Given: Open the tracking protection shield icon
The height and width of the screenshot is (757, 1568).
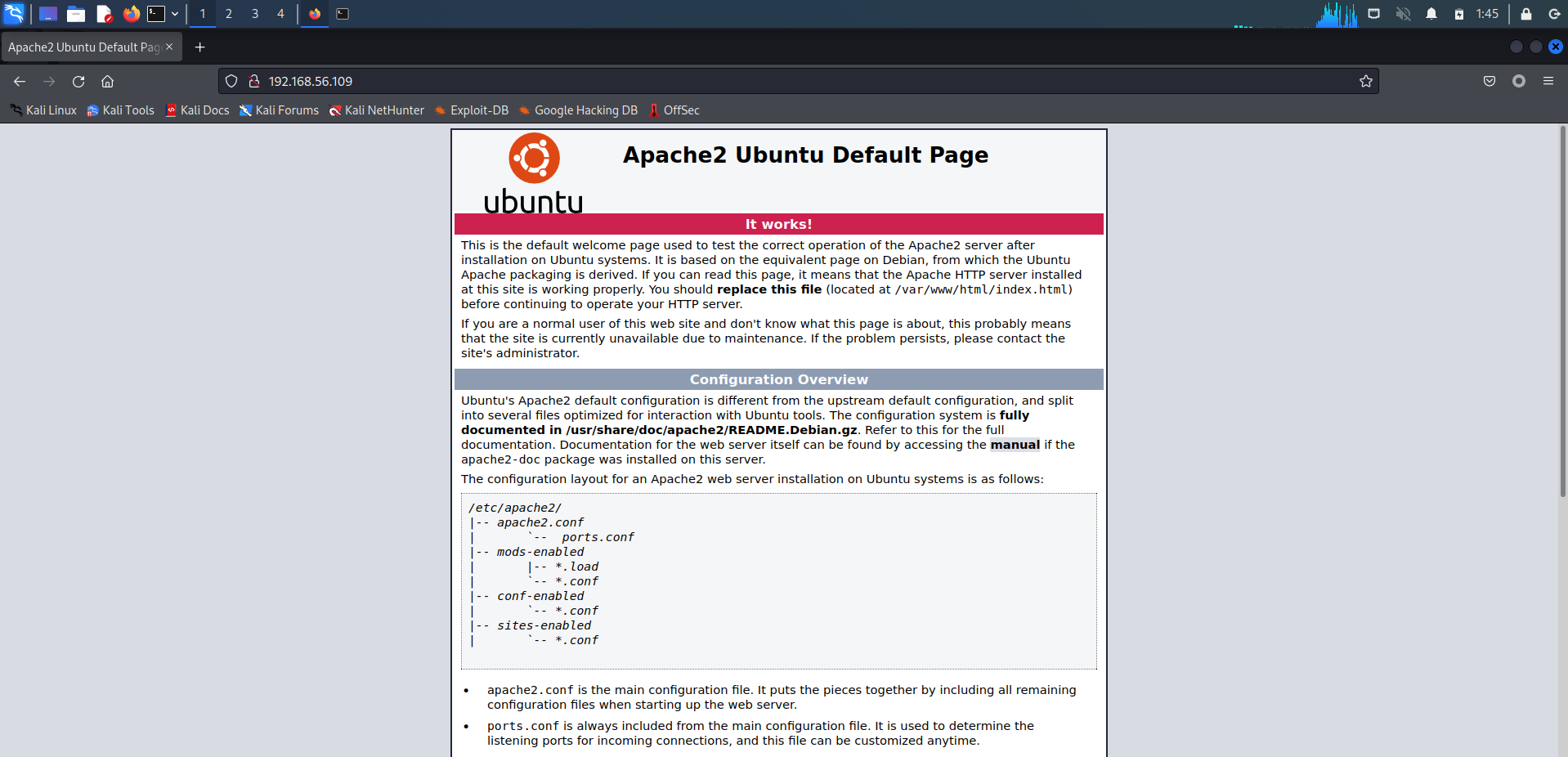Looking at the screenshot, I should (x=231, y=81).
